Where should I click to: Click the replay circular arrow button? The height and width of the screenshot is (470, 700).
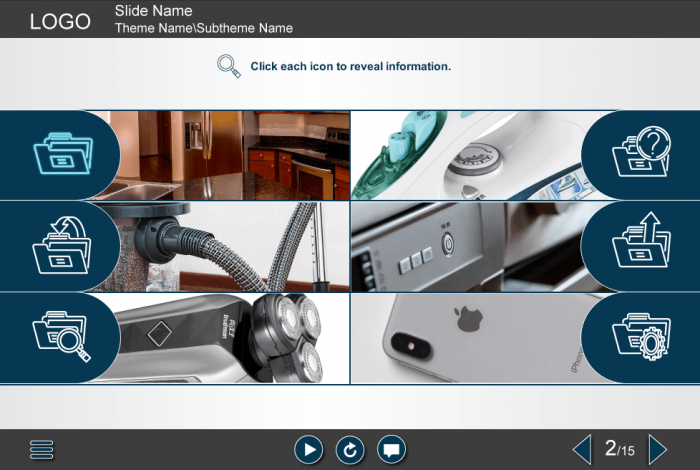coord(350,450)
